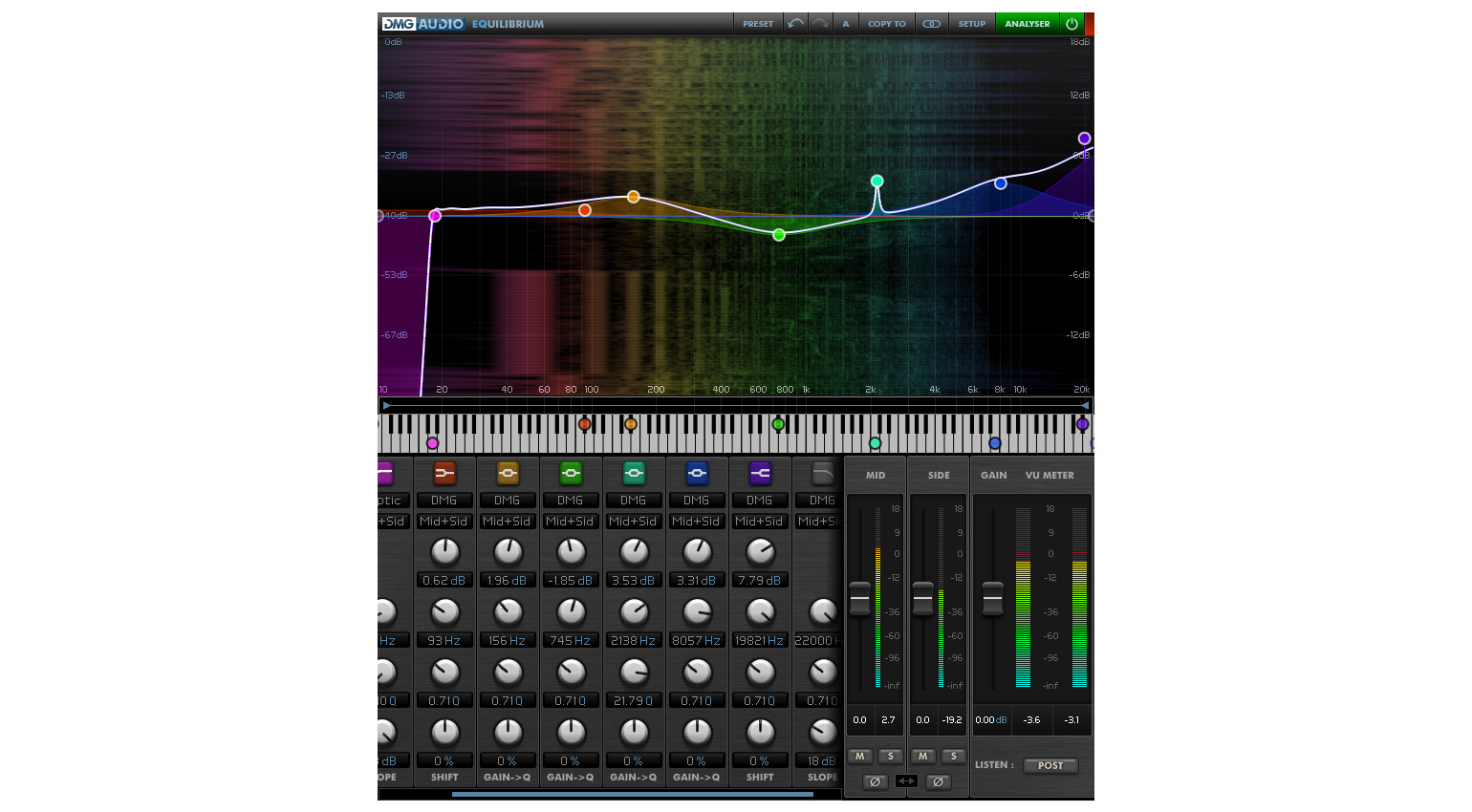
Task: Click the output Gain fader handle
Action: 993,599
